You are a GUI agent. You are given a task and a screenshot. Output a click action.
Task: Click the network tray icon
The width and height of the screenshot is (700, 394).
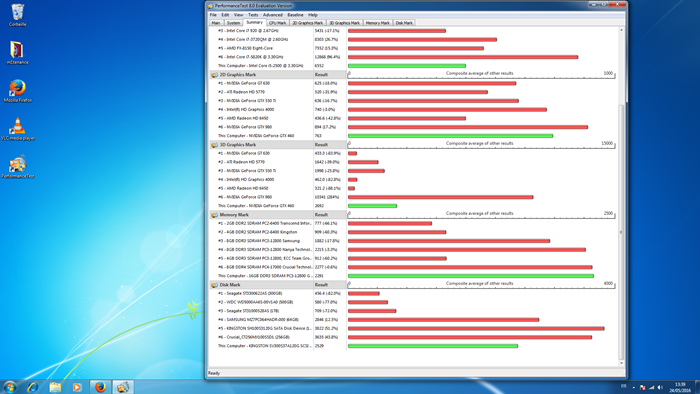pyautogui.click(x=651, y=387)
